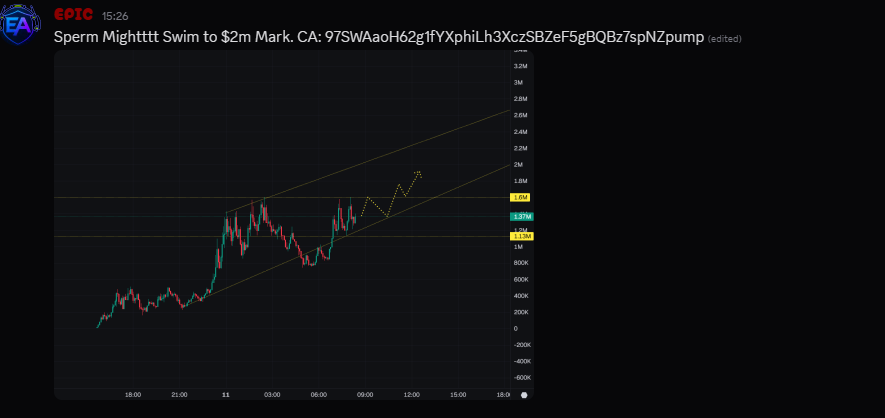Click the green 1.37M current price label
This screenshot has height=418, width=885.
coord(522,217)
